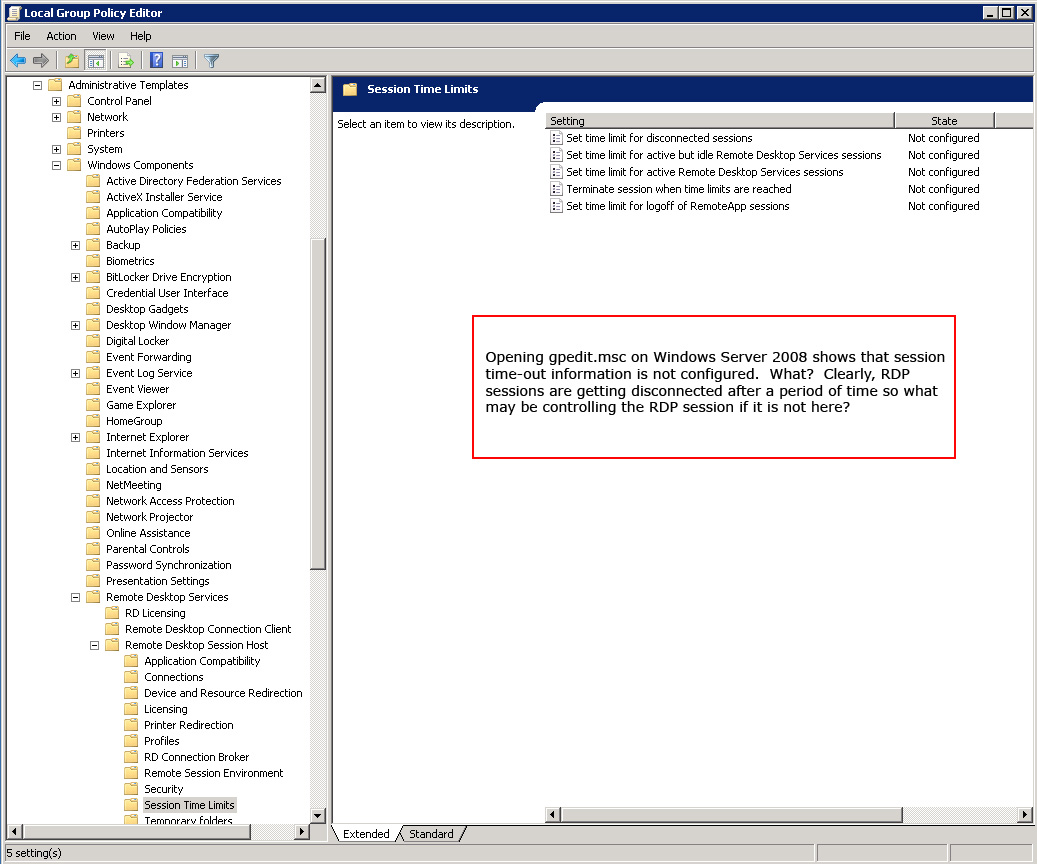
Task: Open the File menu
Action: click(x=22, y=36)
